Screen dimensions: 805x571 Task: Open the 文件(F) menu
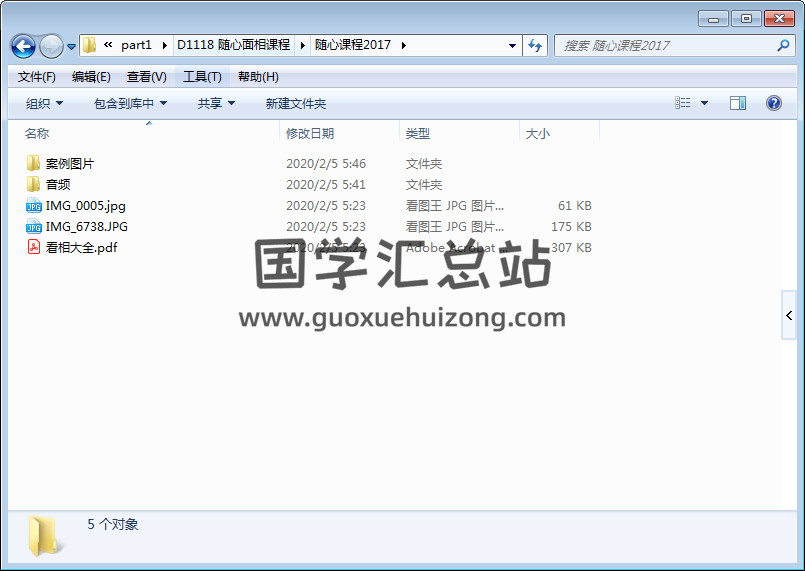[x=37, y=77]
